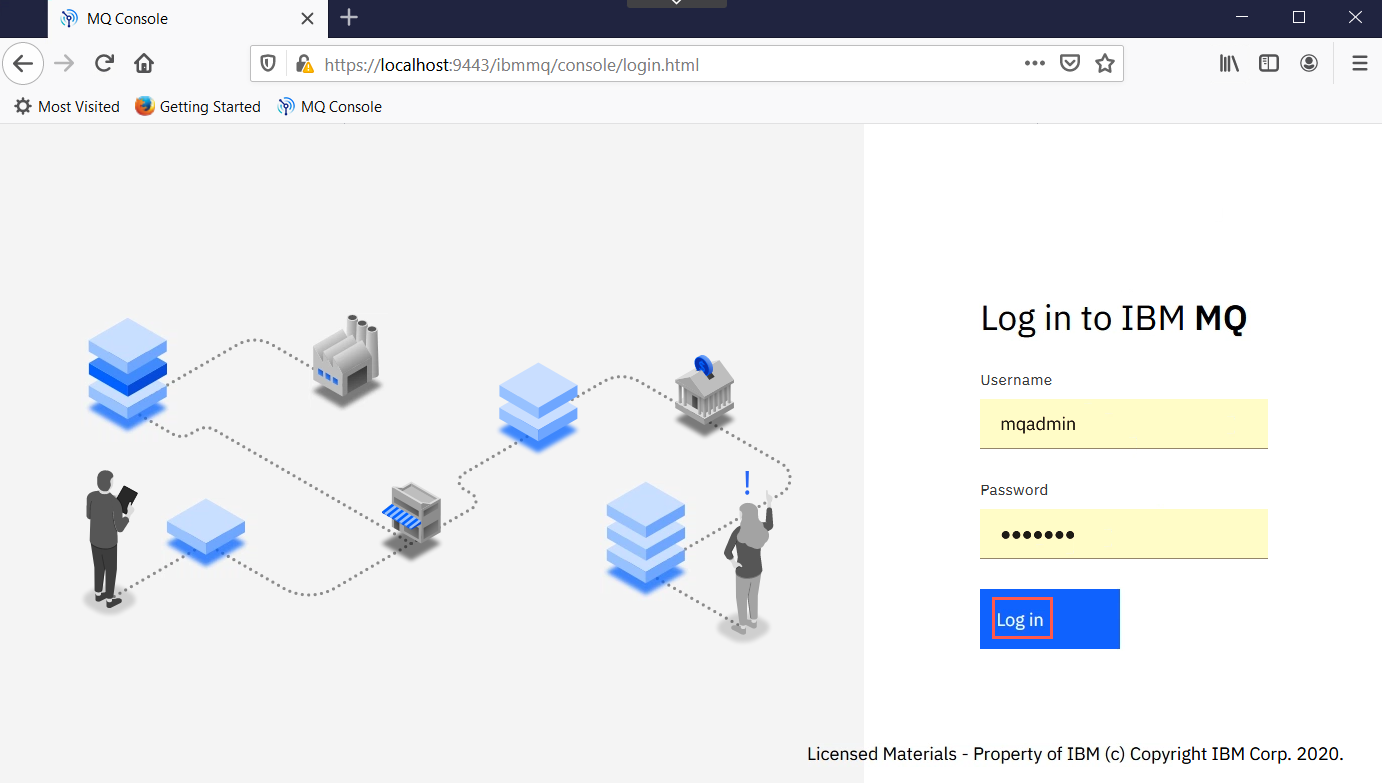Screen dimensions: 1382x783
Task: Bookmark this page with the star
Action: [1105, 64]
